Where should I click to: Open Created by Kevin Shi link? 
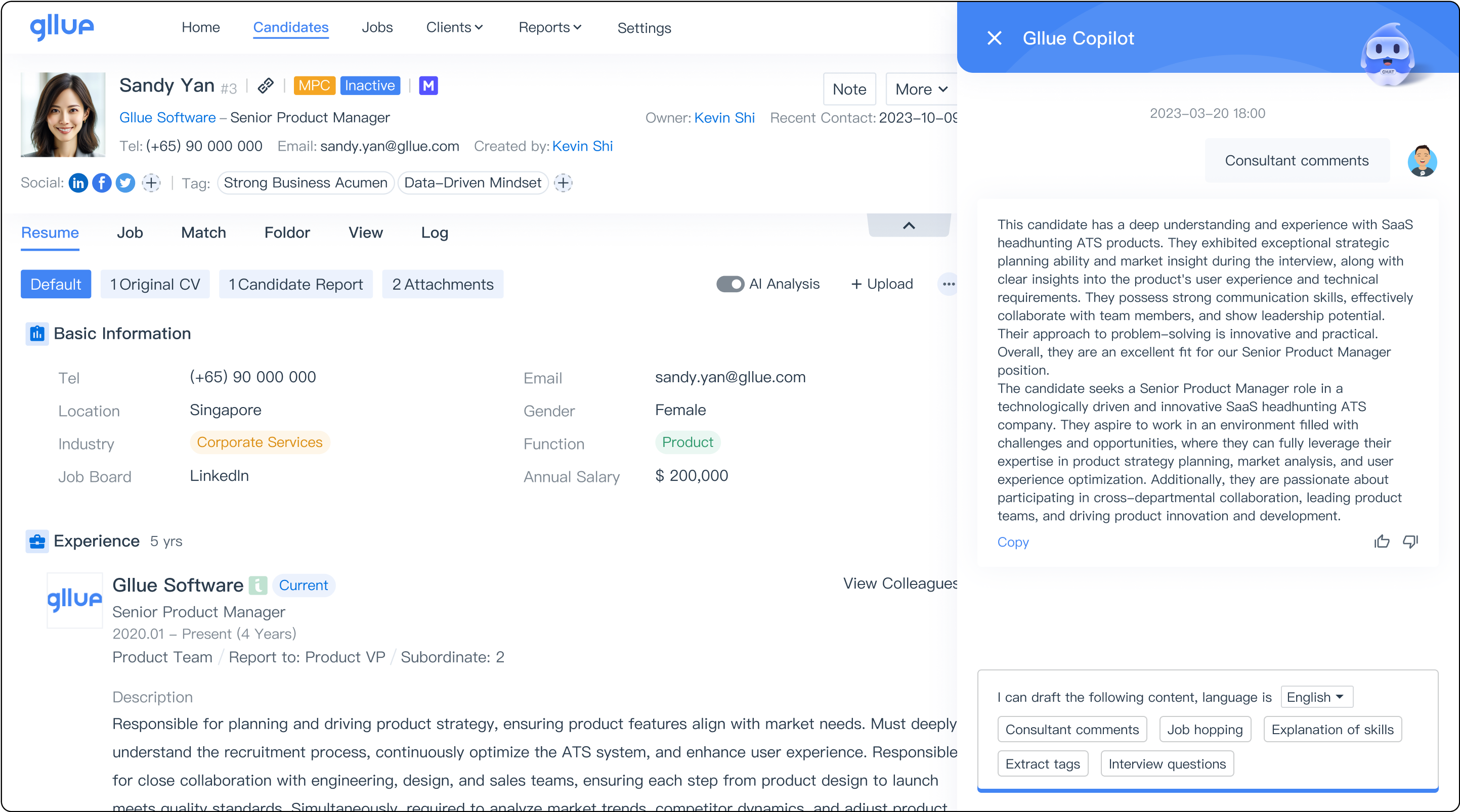point(582,146)
